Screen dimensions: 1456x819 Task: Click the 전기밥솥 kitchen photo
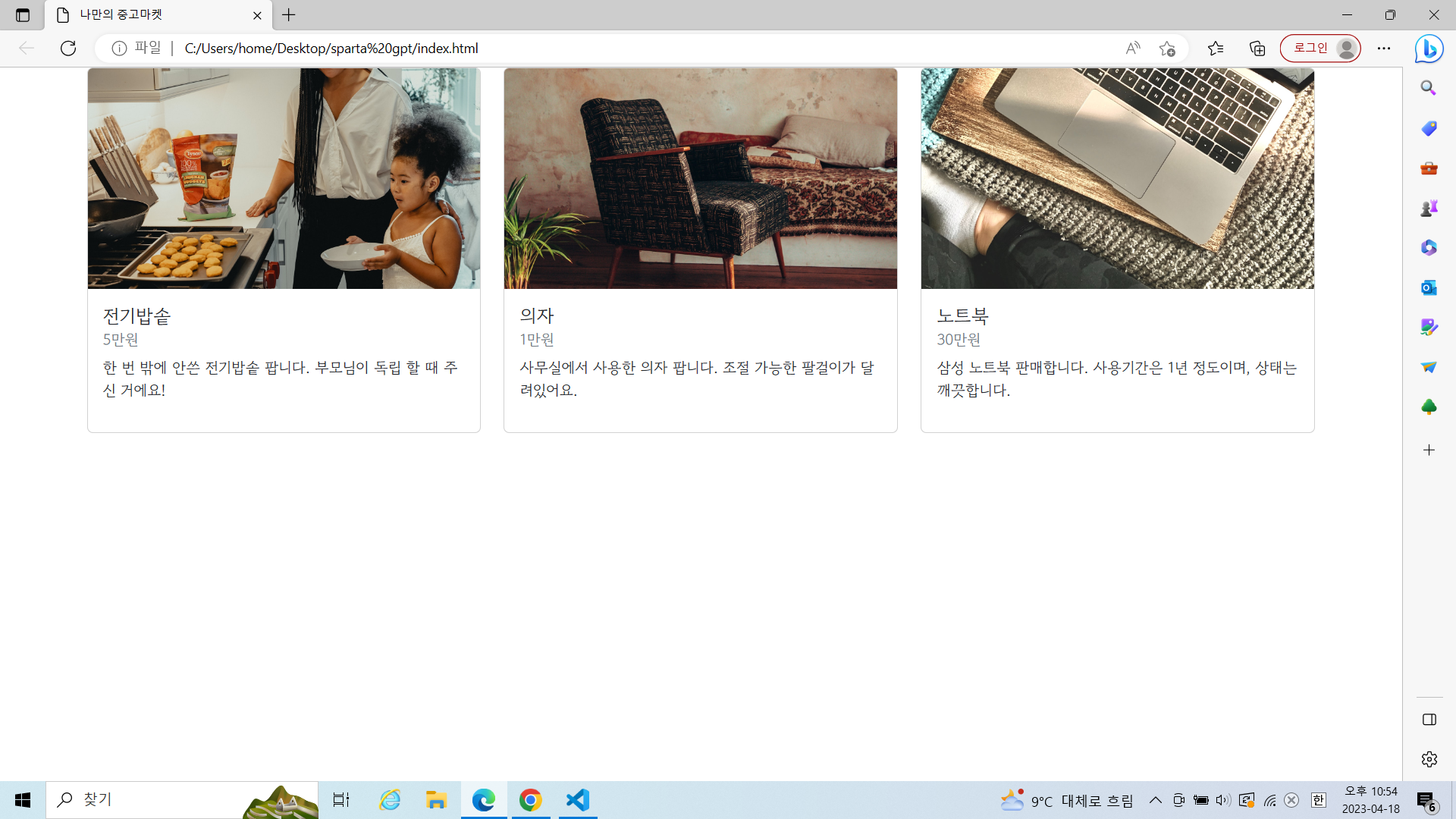tap(284, 178)
